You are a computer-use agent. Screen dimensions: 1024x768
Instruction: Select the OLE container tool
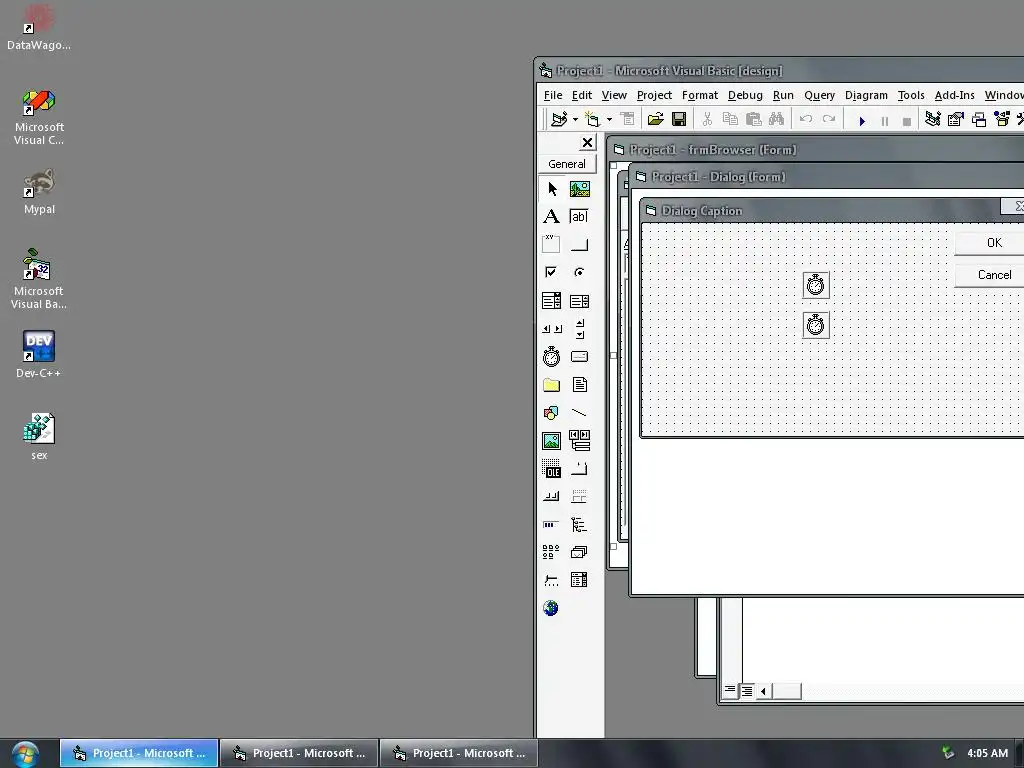pyautogui.click(x=552, y=469)
